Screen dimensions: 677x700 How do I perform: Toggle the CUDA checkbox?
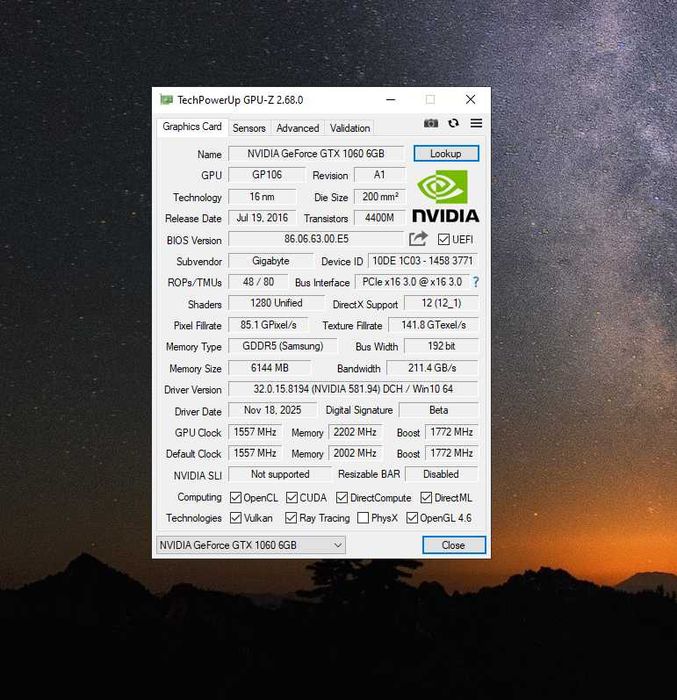[292, 498]
